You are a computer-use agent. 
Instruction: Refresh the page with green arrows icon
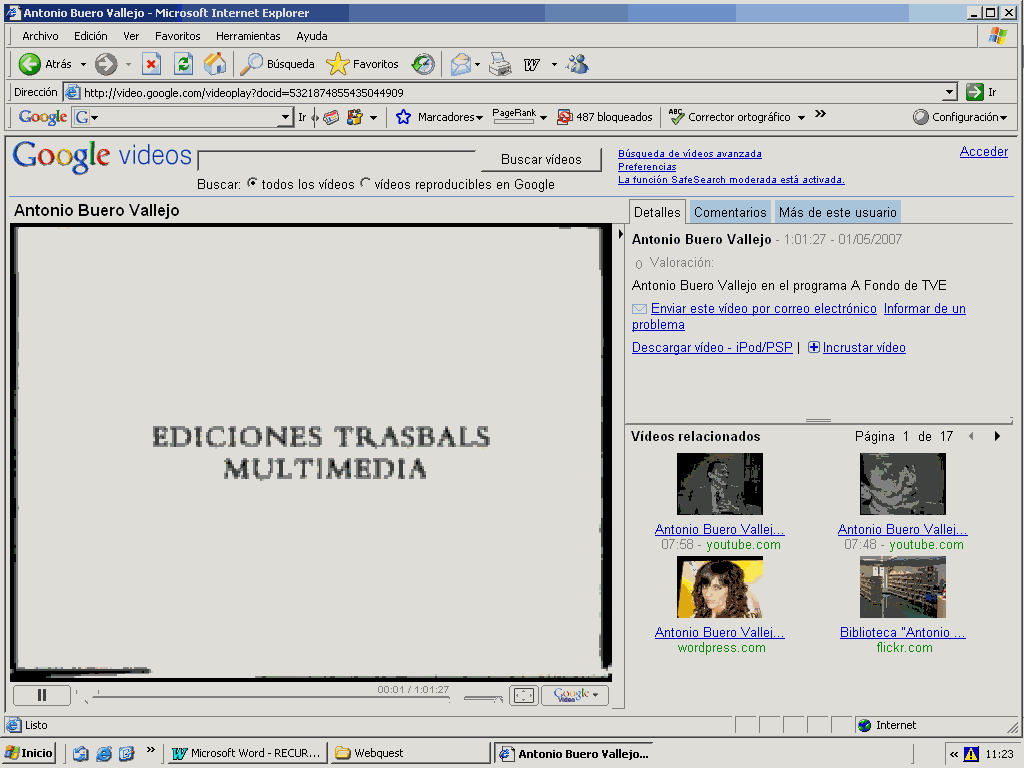(x=184, y=64)
